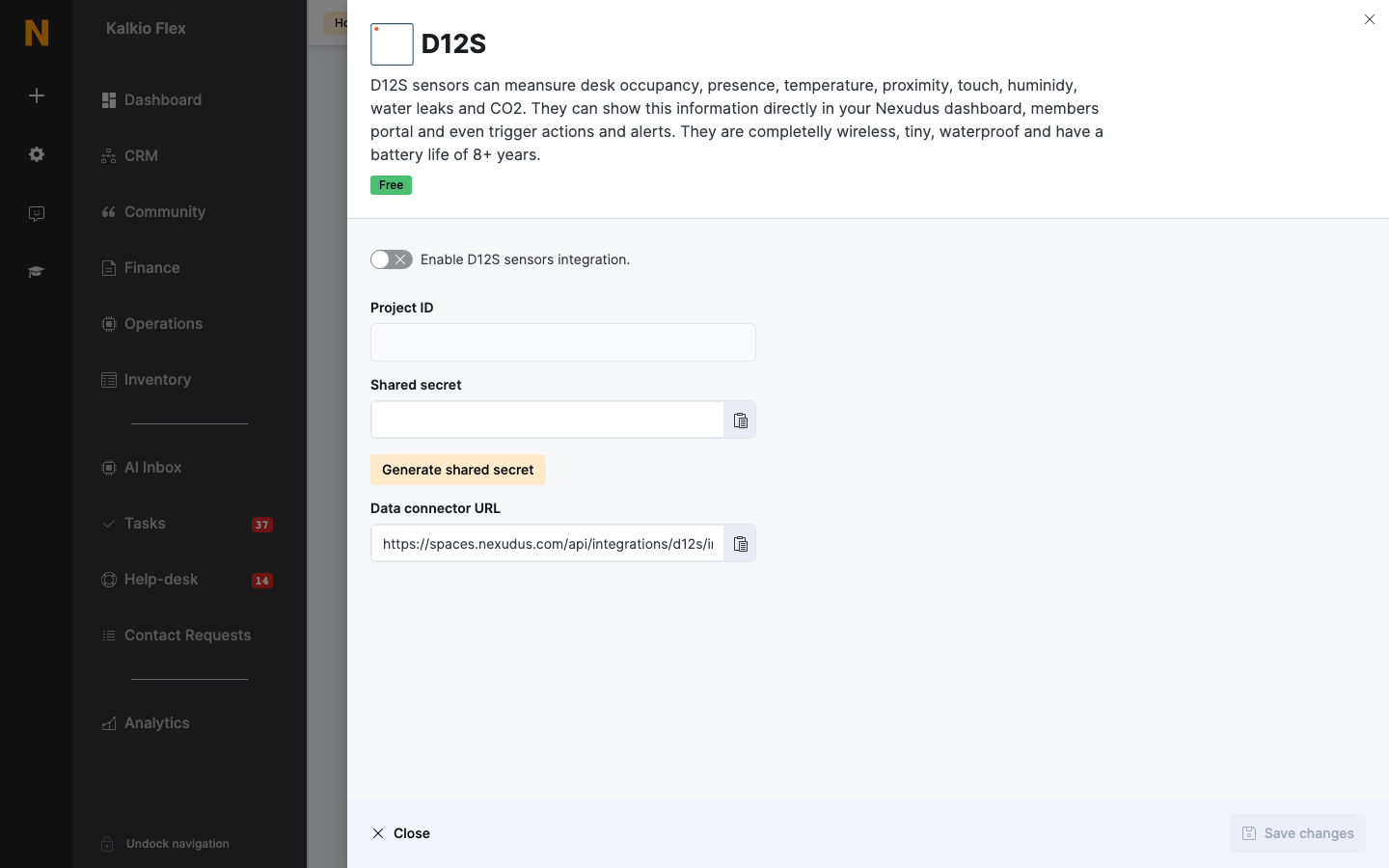Click the Kalkio Flex workspace name
Image resolution: width=1389 pixels, height=868 pixels.
click(146, 29)
